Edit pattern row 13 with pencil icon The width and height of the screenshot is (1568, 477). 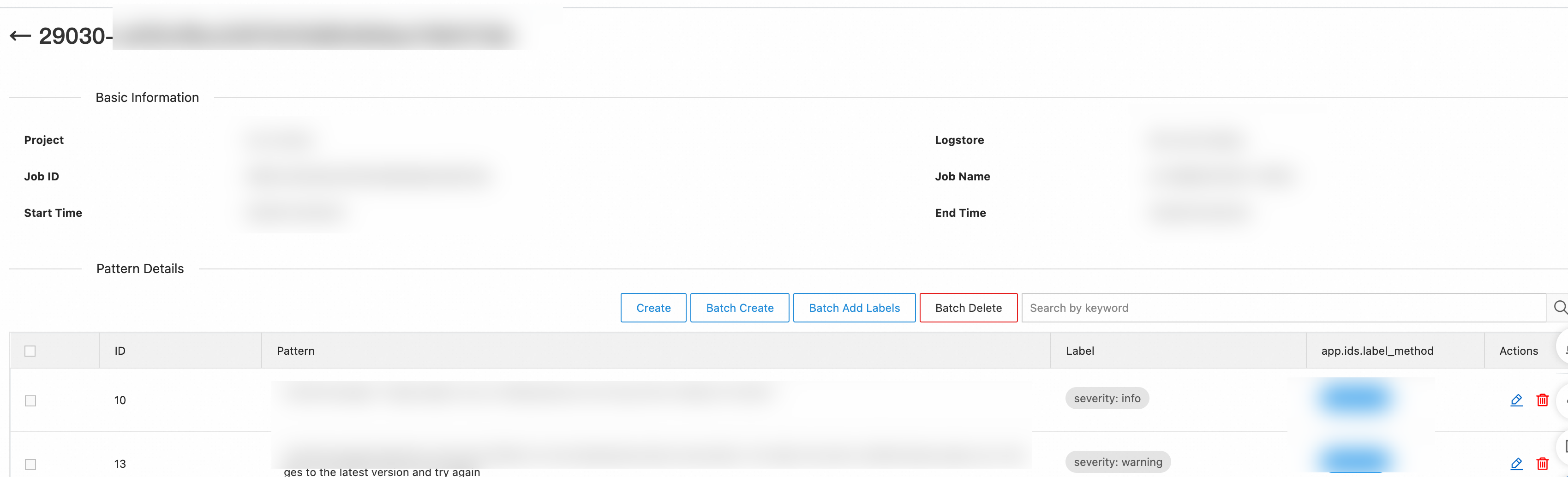click(x=1516, y=464)
